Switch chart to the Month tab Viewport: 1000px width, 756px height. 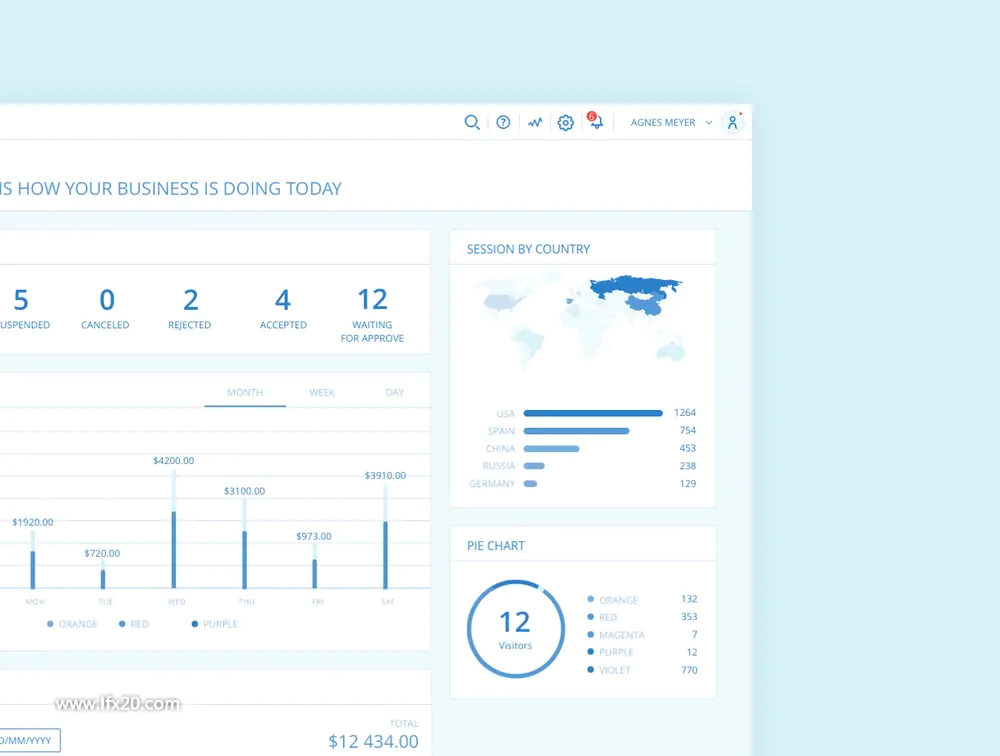coord(245,392)
